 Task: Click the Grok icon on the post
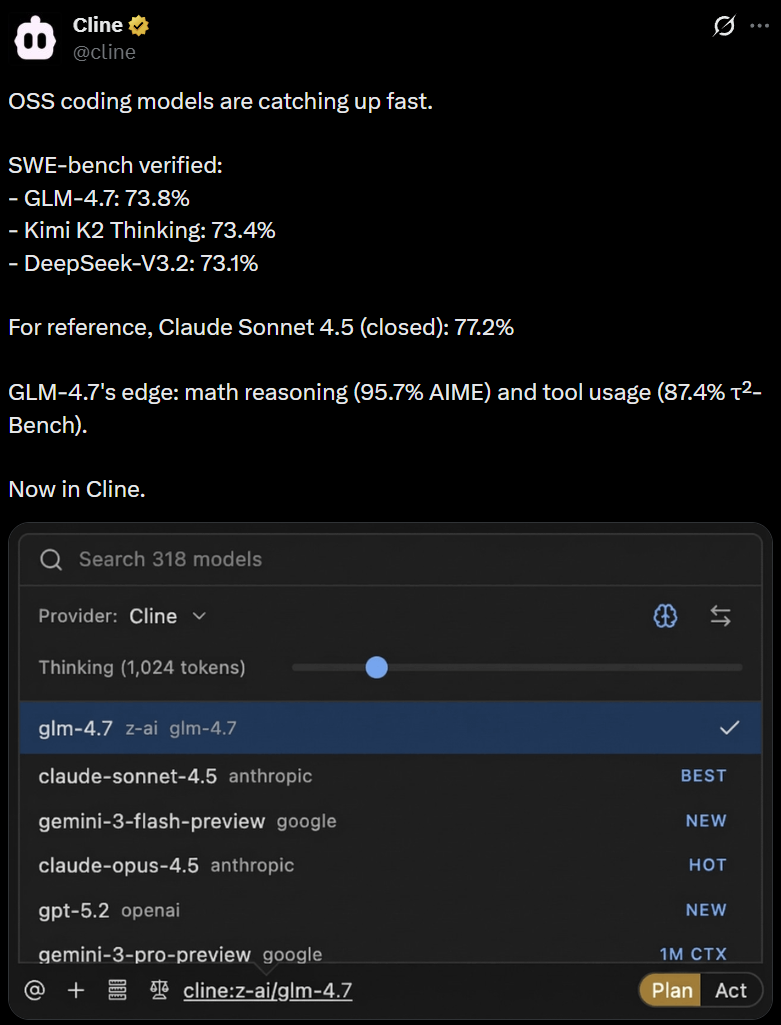[724, 27]
